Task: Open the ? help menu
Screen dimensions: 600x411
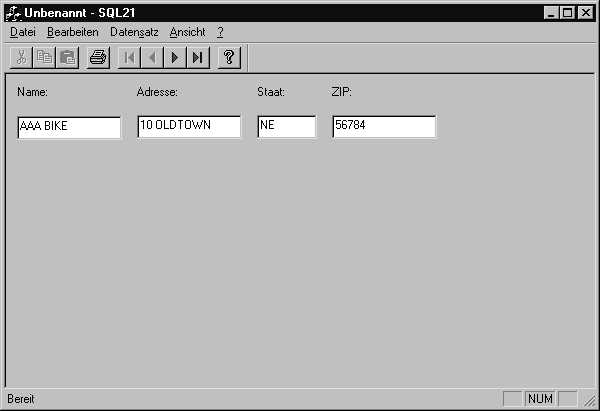Action: [x=220, y=32]
